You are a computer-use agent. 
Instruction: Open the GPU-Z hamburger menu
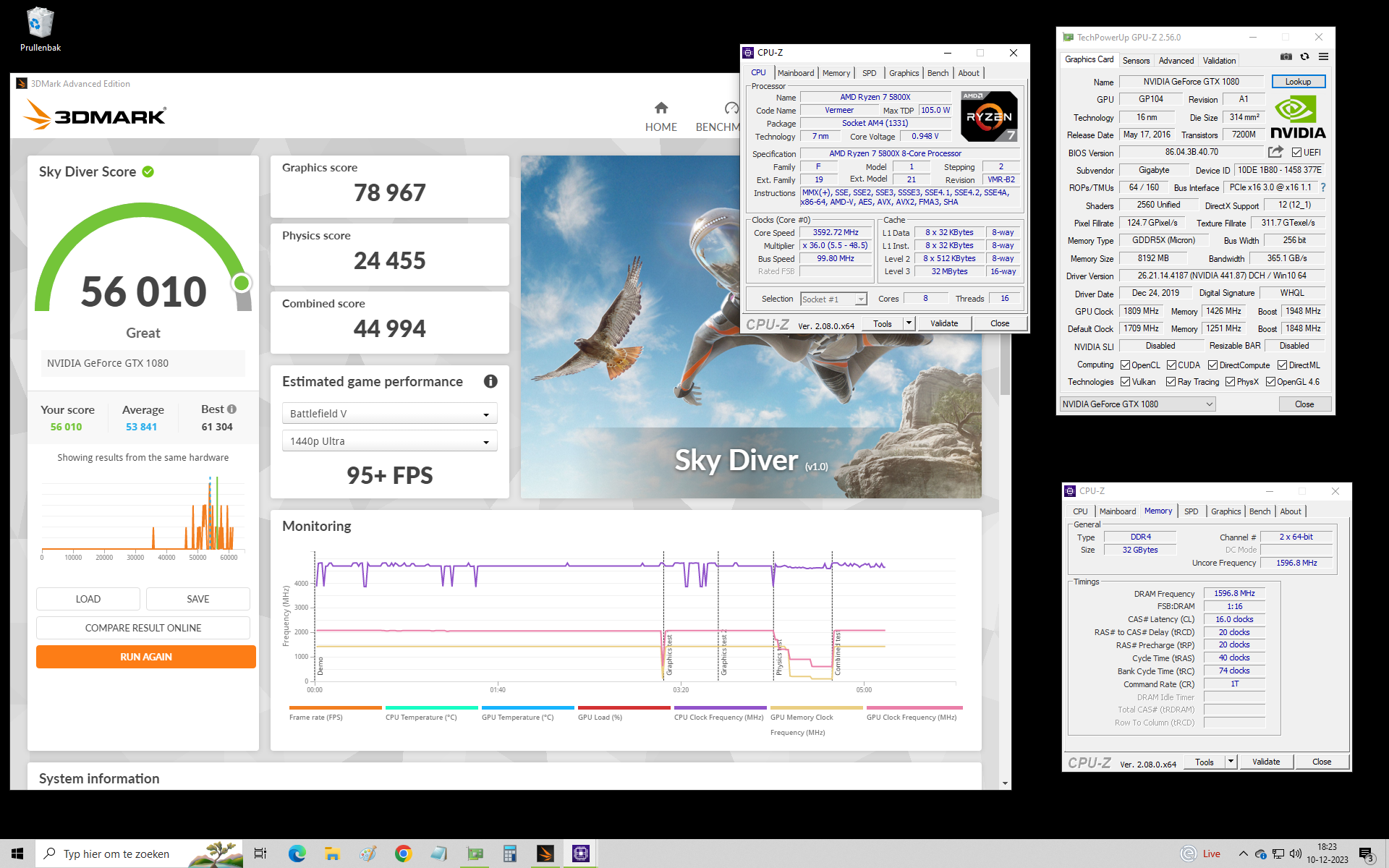(1323, 56)
